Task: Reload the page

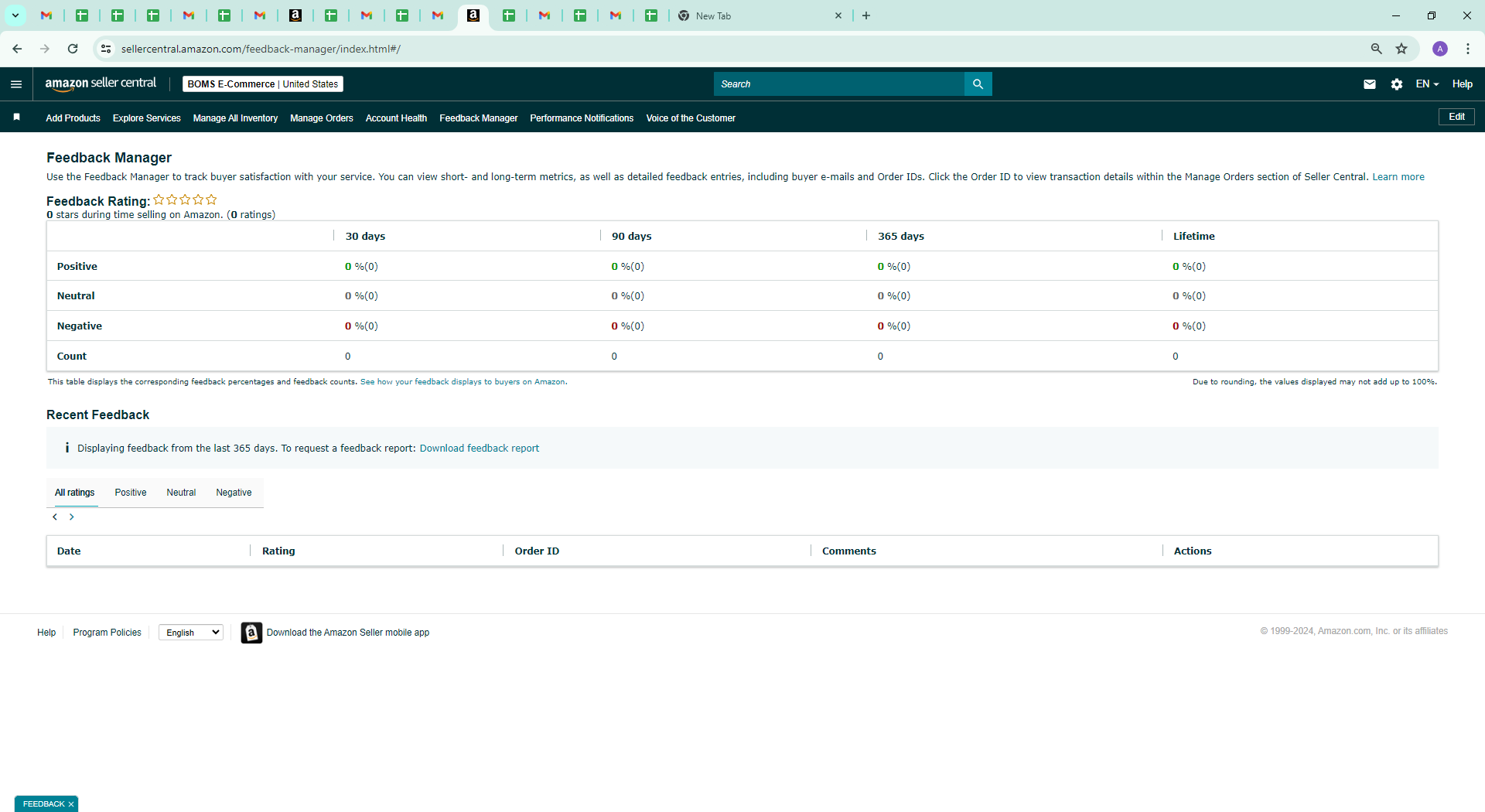Action: (73, 49)
